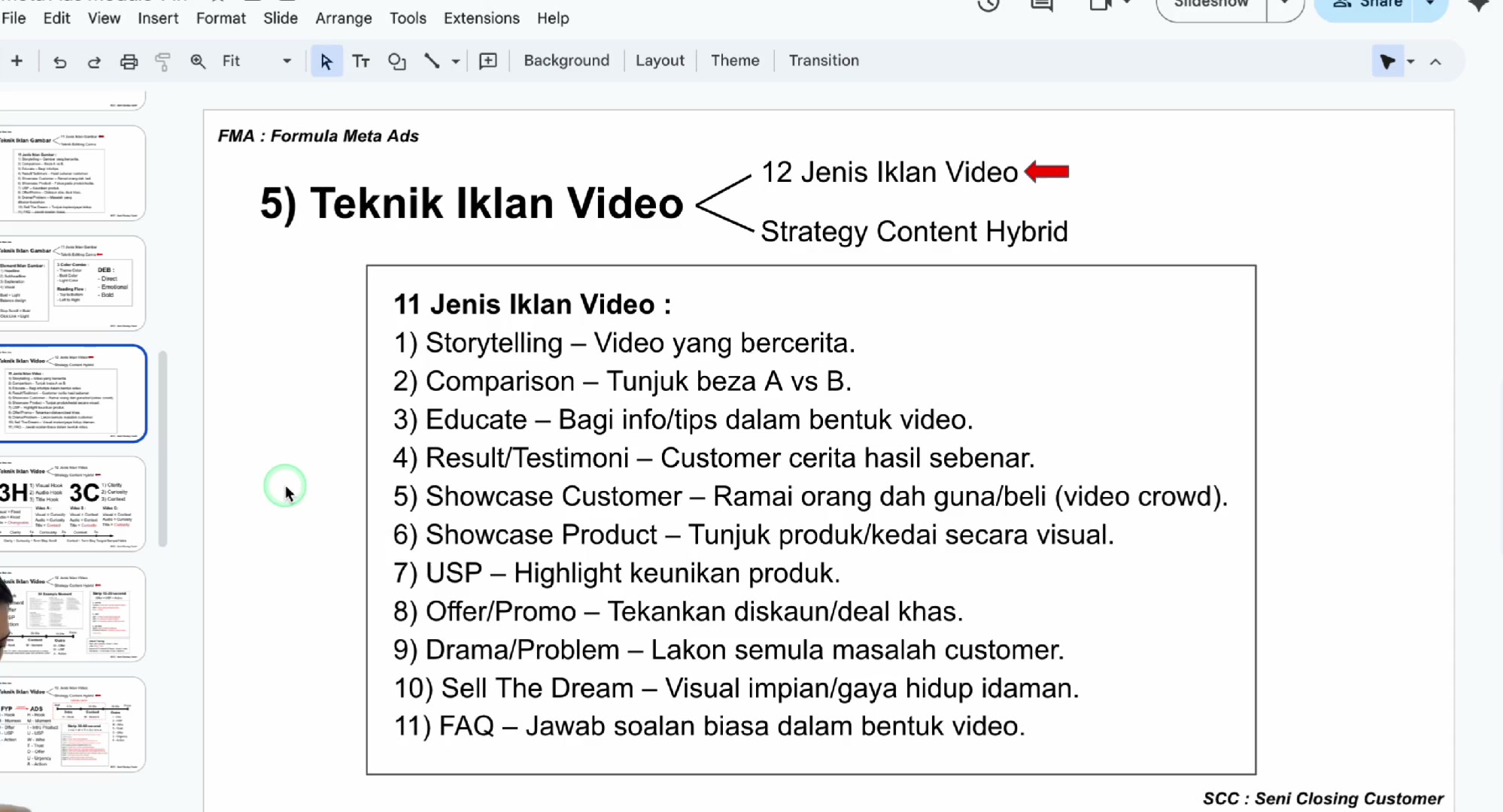Open the Extensions menu
This screenshot has width=1503, height=812.
coord(481,18)
